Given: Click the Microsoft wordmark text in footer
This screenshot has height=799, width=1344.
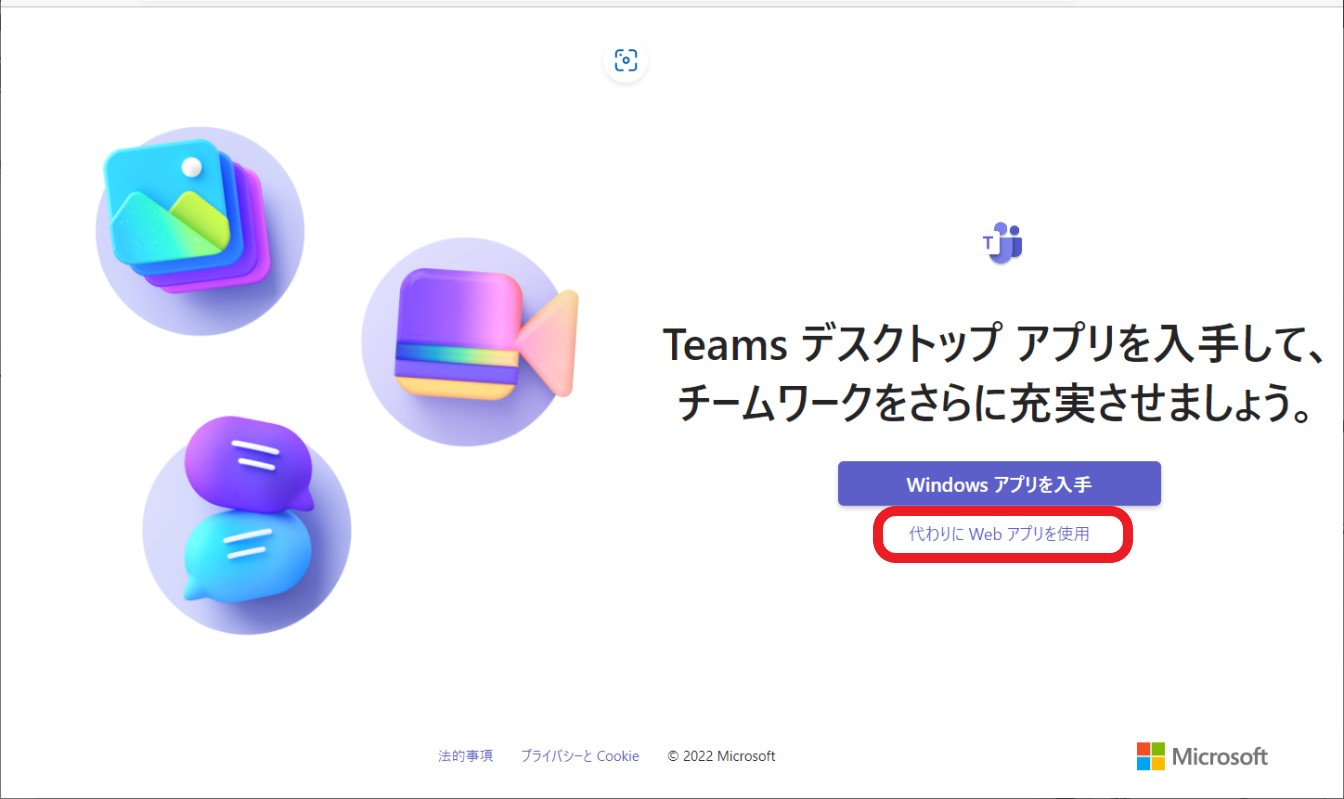Looking at the screenshot, I should (1219, 756).
